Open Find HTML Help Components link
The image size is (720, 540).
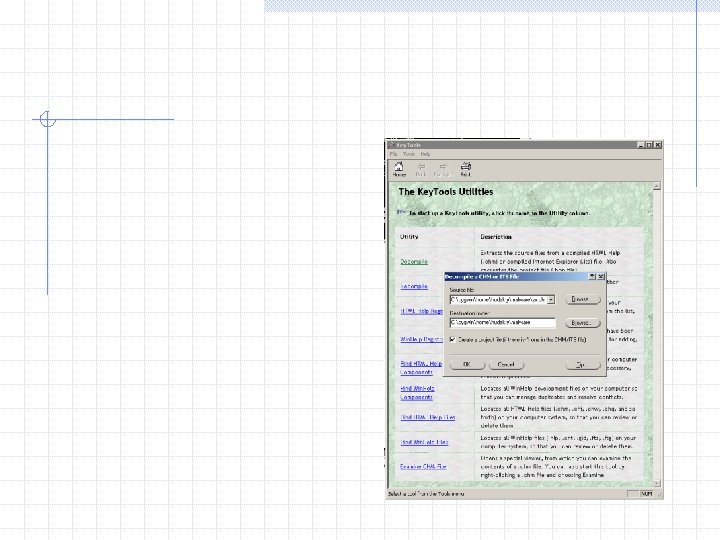421,368
